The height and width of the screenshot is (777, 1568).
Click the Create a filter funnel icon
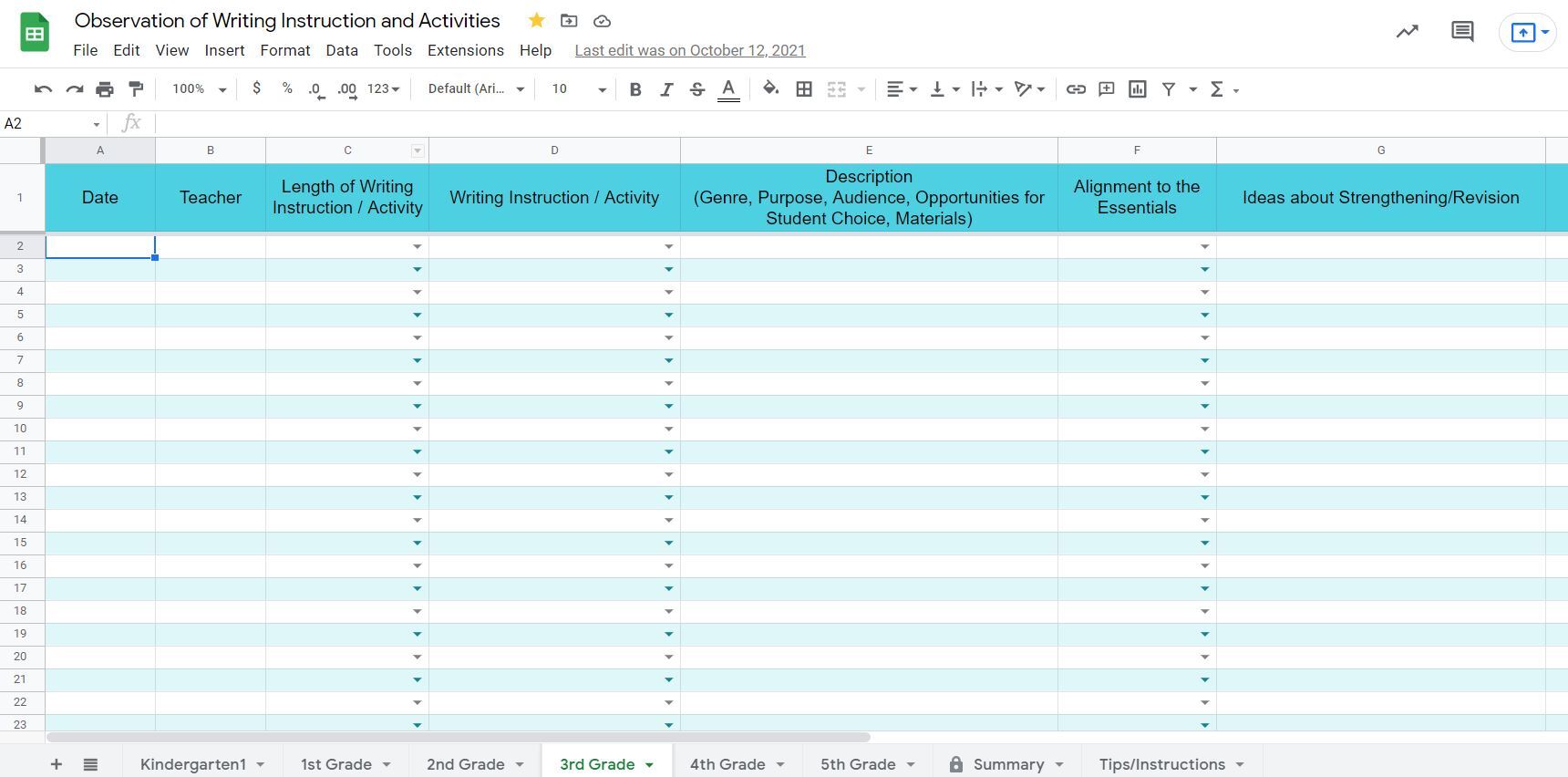pyautogui.click(x=1168, y=88)
